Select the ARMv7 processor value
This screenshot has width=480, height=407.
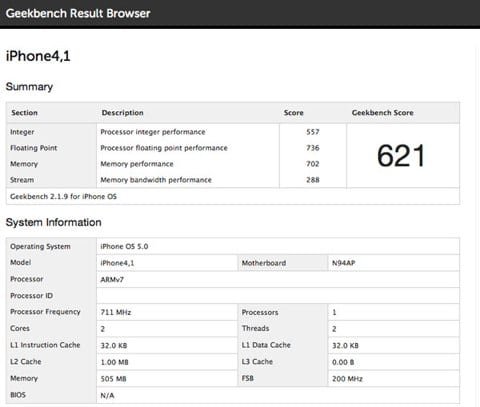[x=112, y=280]
